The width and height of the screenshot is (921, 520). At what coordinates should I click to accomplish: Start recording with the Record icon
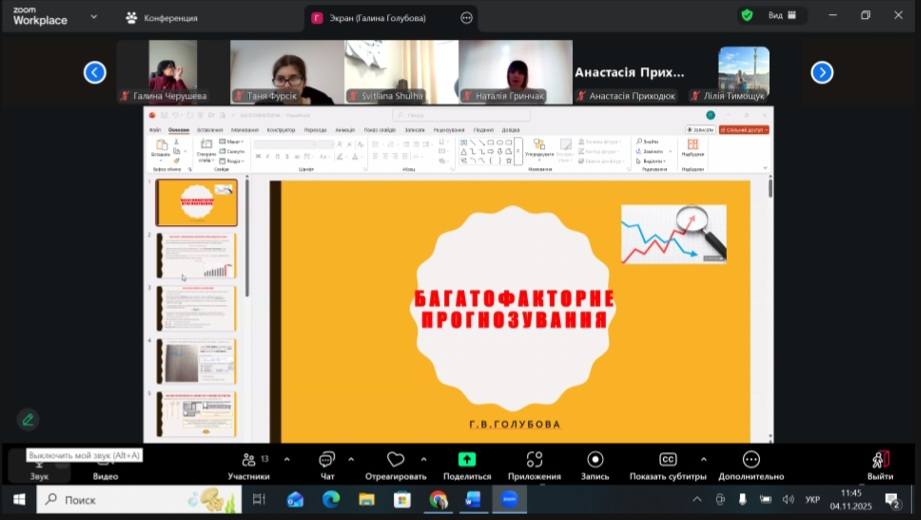[x=595, y=460]
